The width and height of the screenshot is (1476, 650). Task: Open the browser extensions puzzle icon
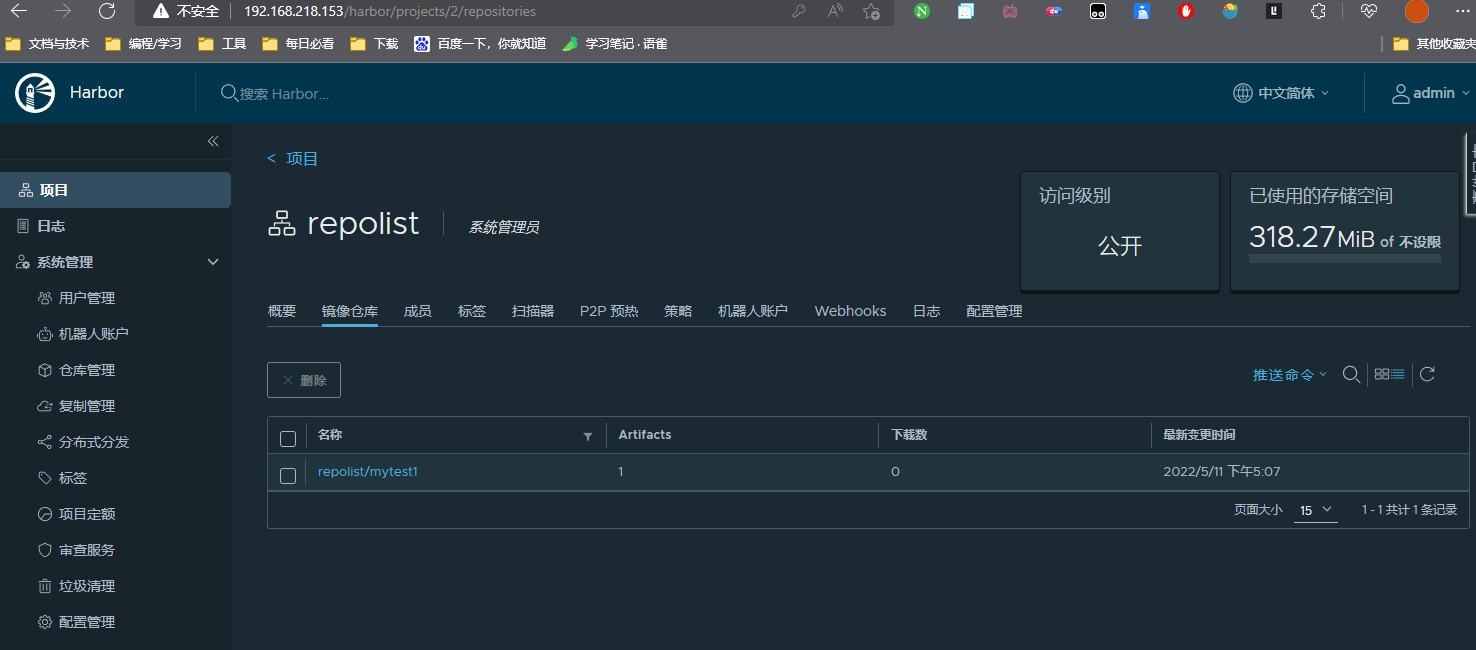pos(1318,11)
